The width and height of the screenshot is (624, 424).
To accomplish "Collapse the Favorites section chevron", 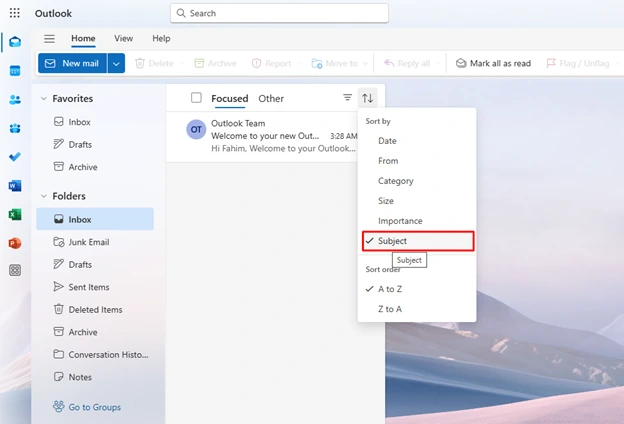I will (x=44, y=98).
